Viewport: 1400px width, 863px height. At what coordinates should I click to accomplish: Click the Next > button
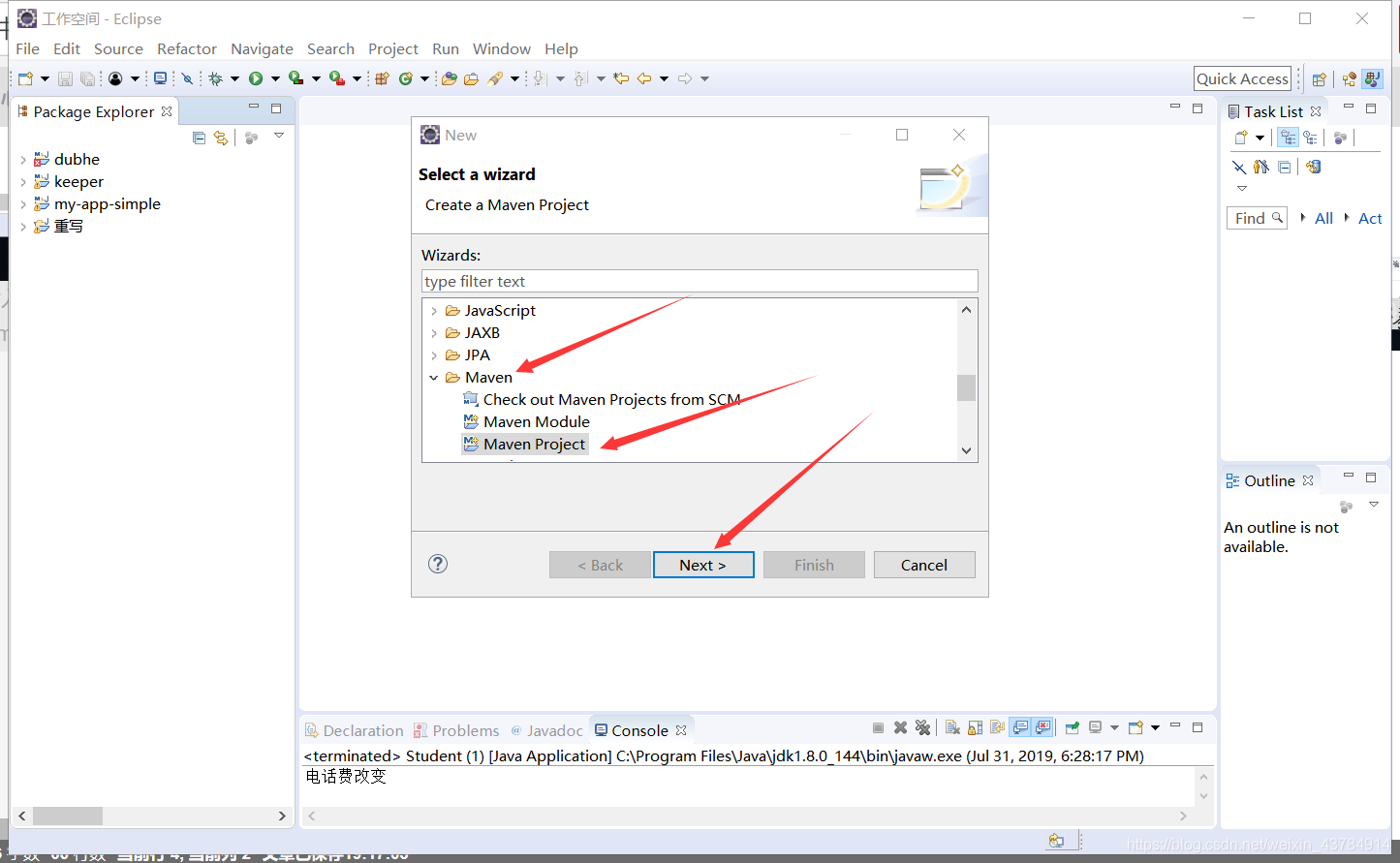click(x=703, y=565)
